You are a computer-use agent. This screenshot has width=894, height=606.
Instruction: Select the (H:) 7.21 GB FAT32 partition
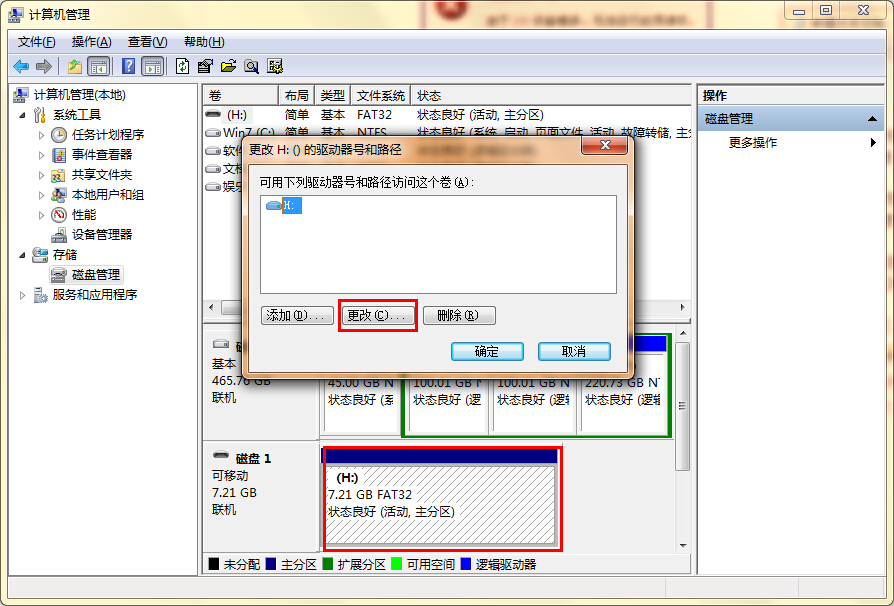[x=440, y=498]
